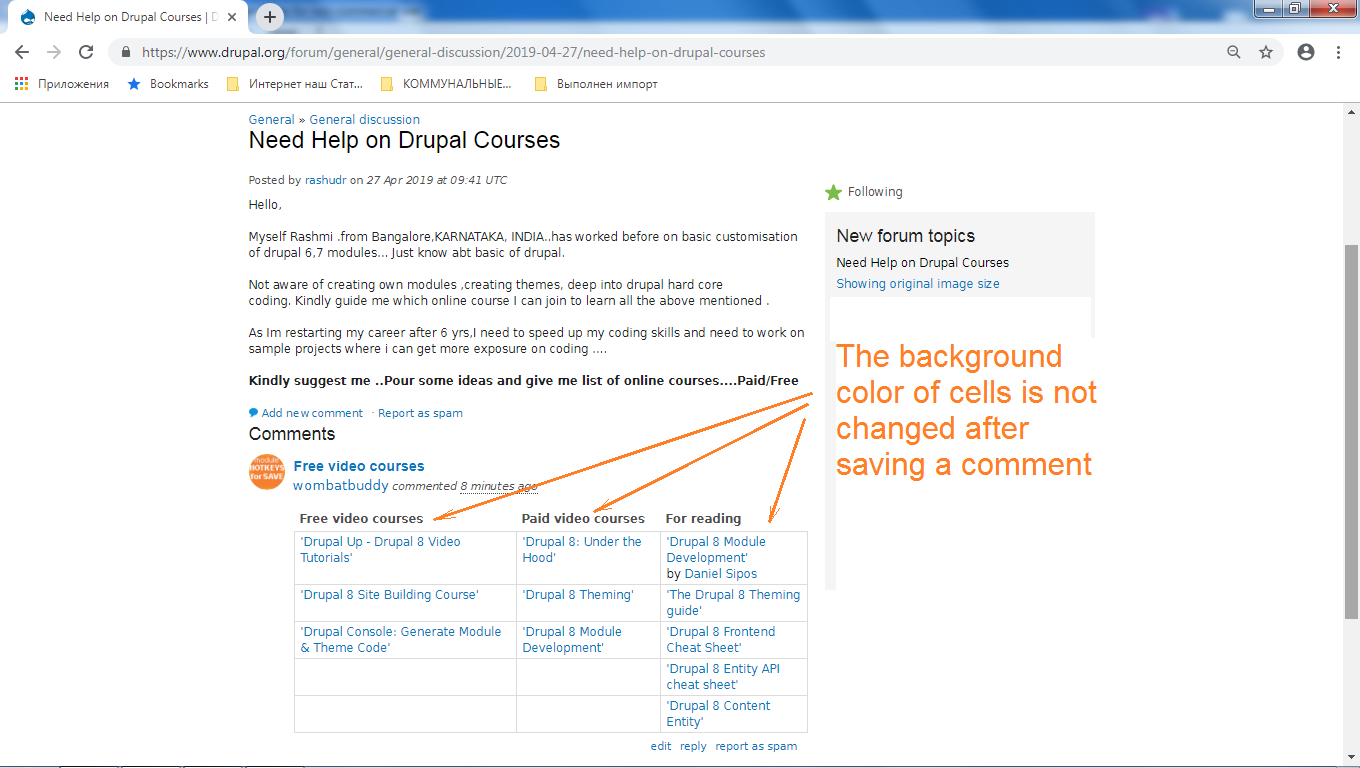
Task: Open the 'Drupal 8 Theming' paid course link
Action: pyautogui.click(x=578, y=594)
